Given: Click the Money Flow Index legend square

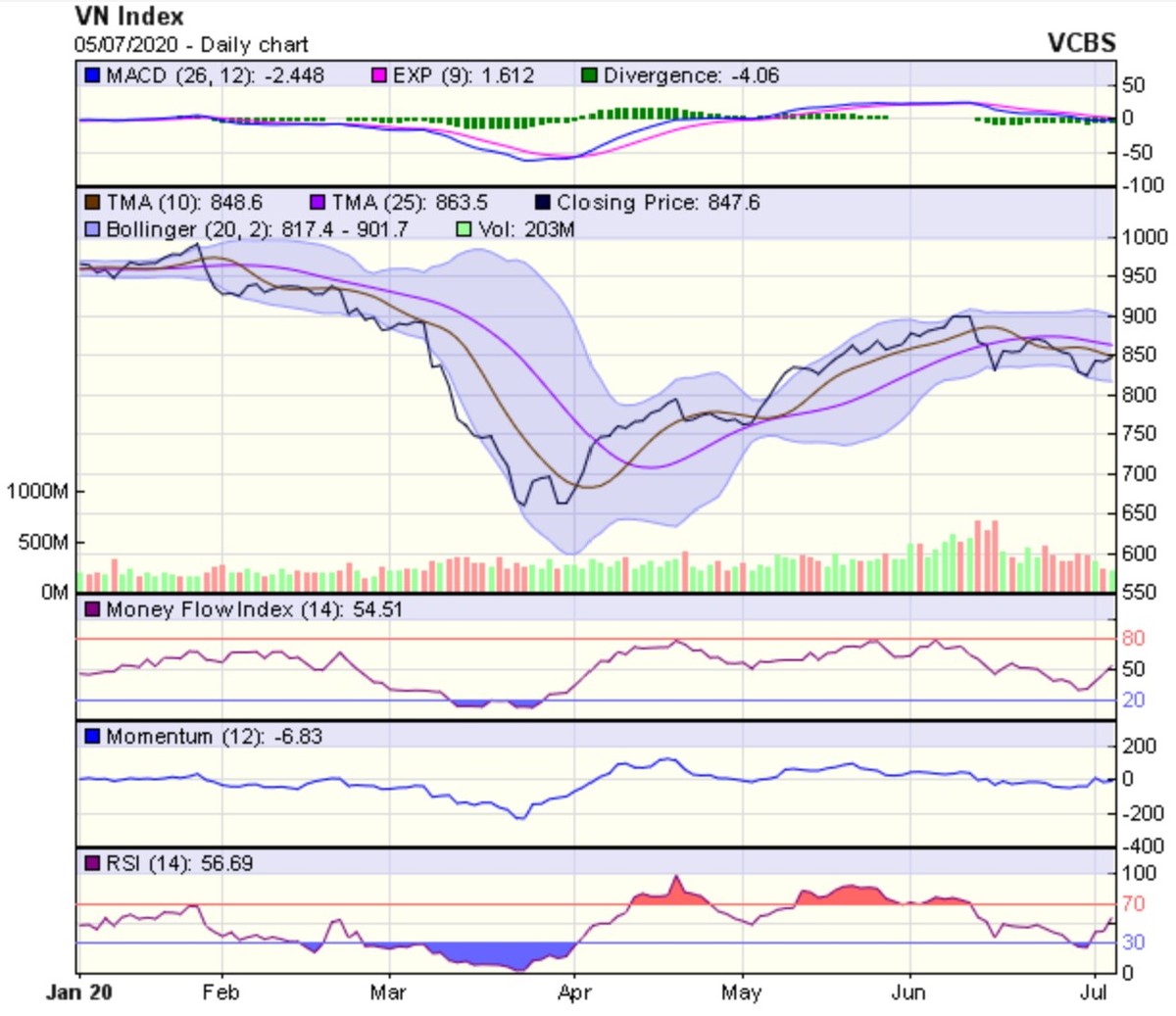Looking at the screenshot, I should [93, 609].
